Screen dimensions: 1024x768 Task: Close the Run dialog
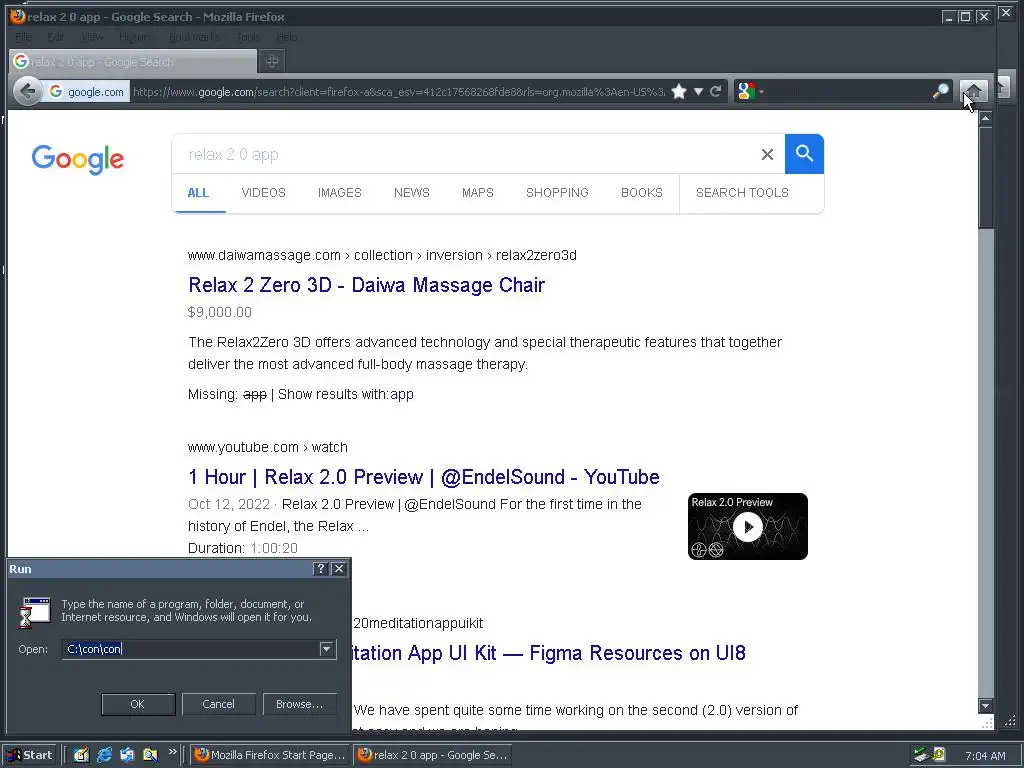pos(339,569)
